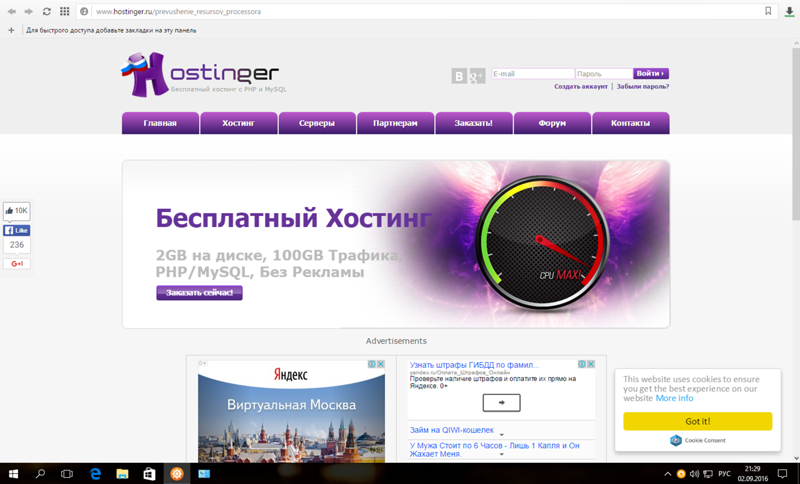Launch Microsoft Edge from the taskbar

pyautogui.click(x=95, y=474)
